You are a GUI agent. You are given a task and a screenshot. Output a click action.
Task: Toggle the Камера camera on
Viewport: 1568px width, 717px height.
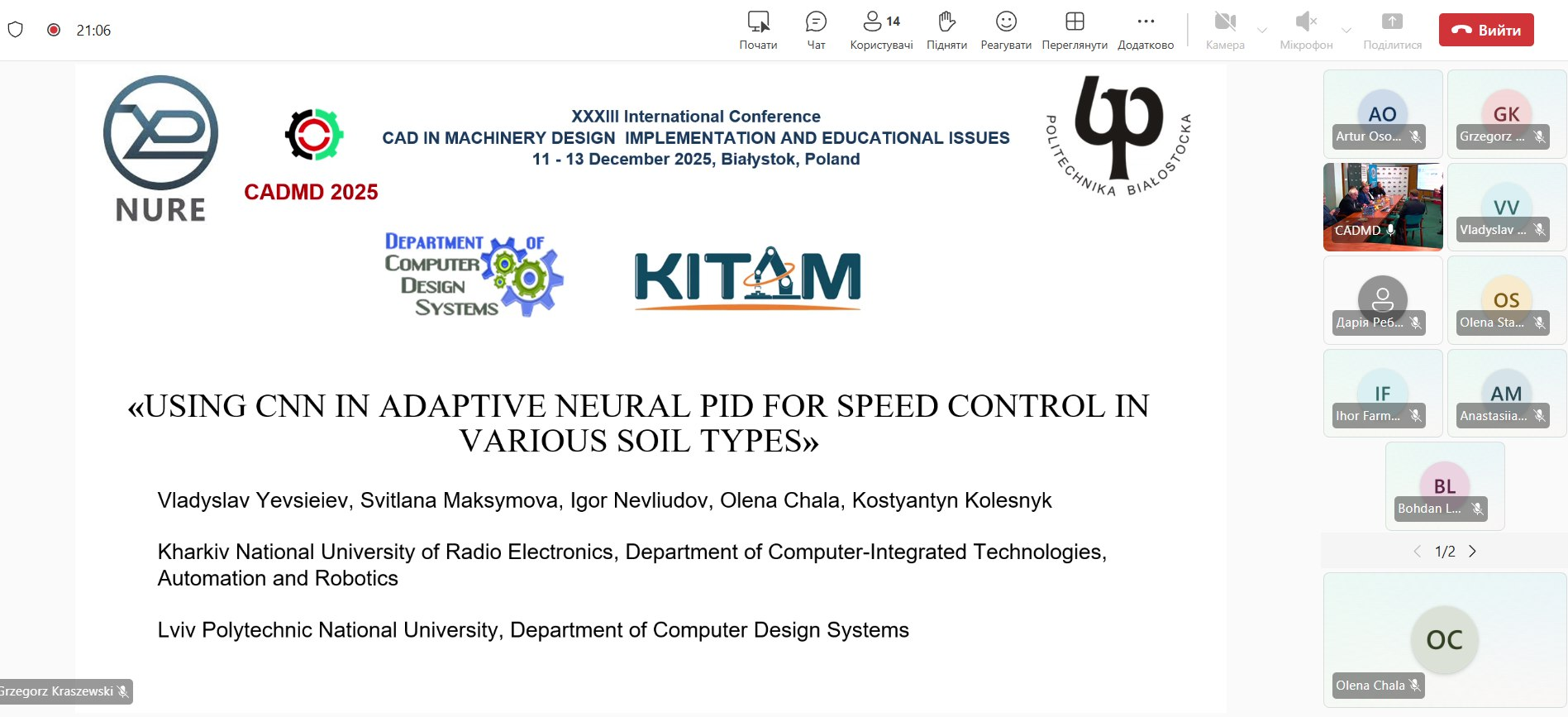[x=1224, y=30]
